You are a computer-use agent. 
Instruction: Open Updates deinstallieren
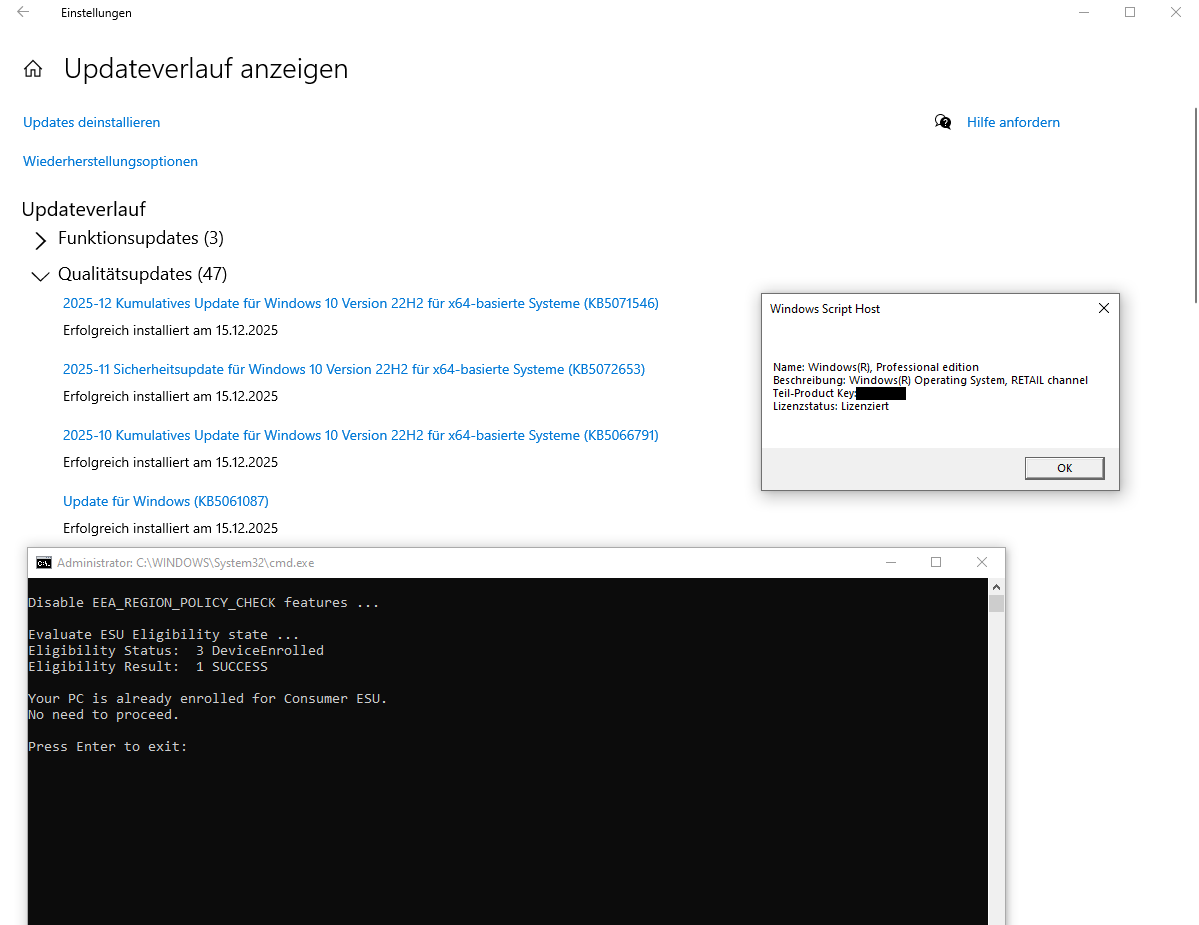91,121
